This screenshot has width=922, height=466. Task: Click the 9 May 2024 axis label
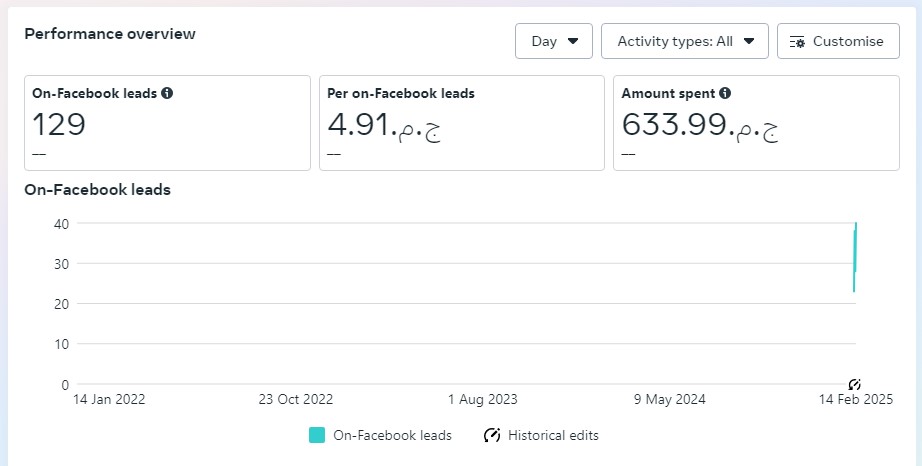coord(670,400)
